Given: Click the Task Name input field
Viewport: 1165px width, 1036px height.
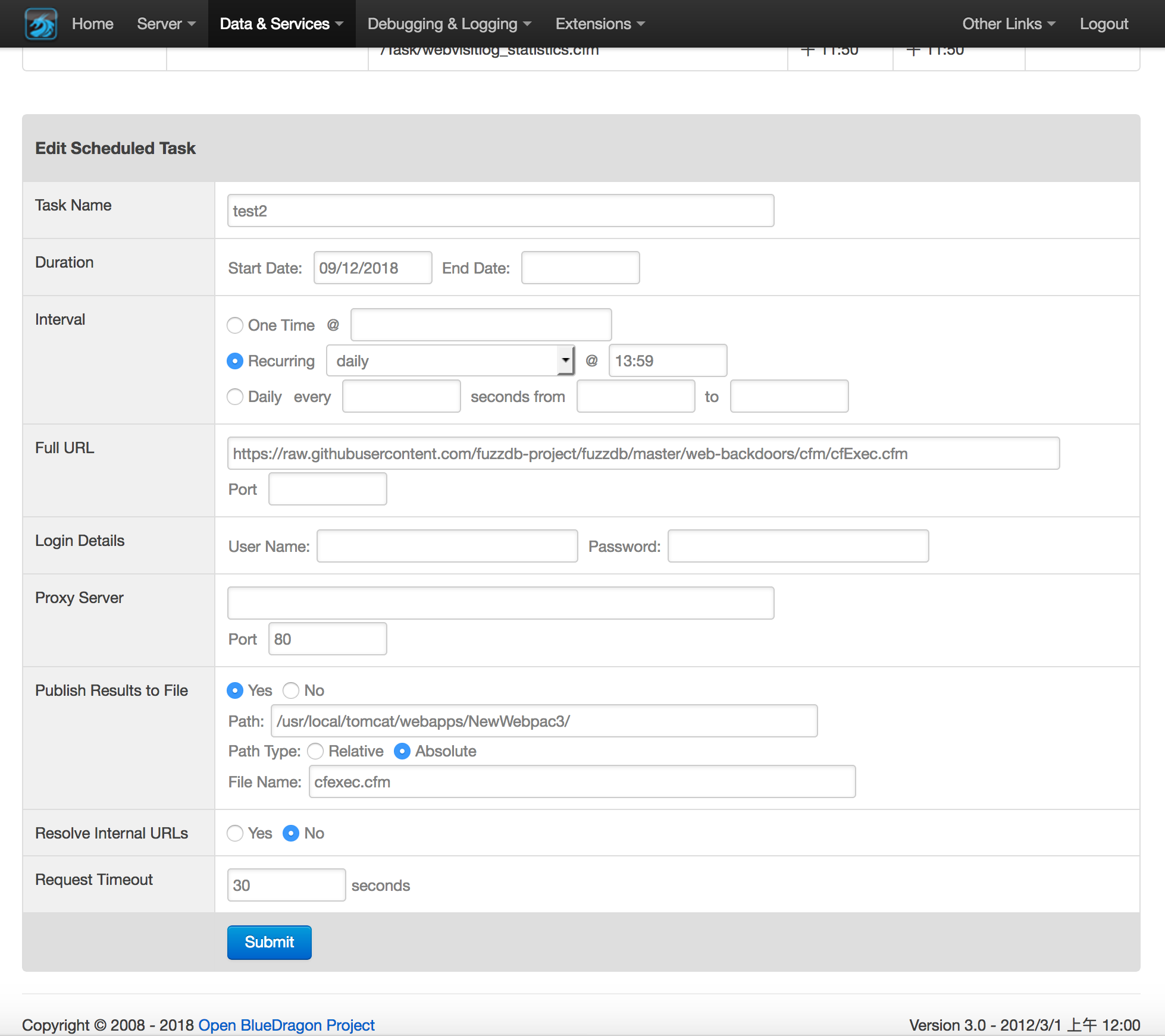Looking at the screenshot, I should (500, 211).
